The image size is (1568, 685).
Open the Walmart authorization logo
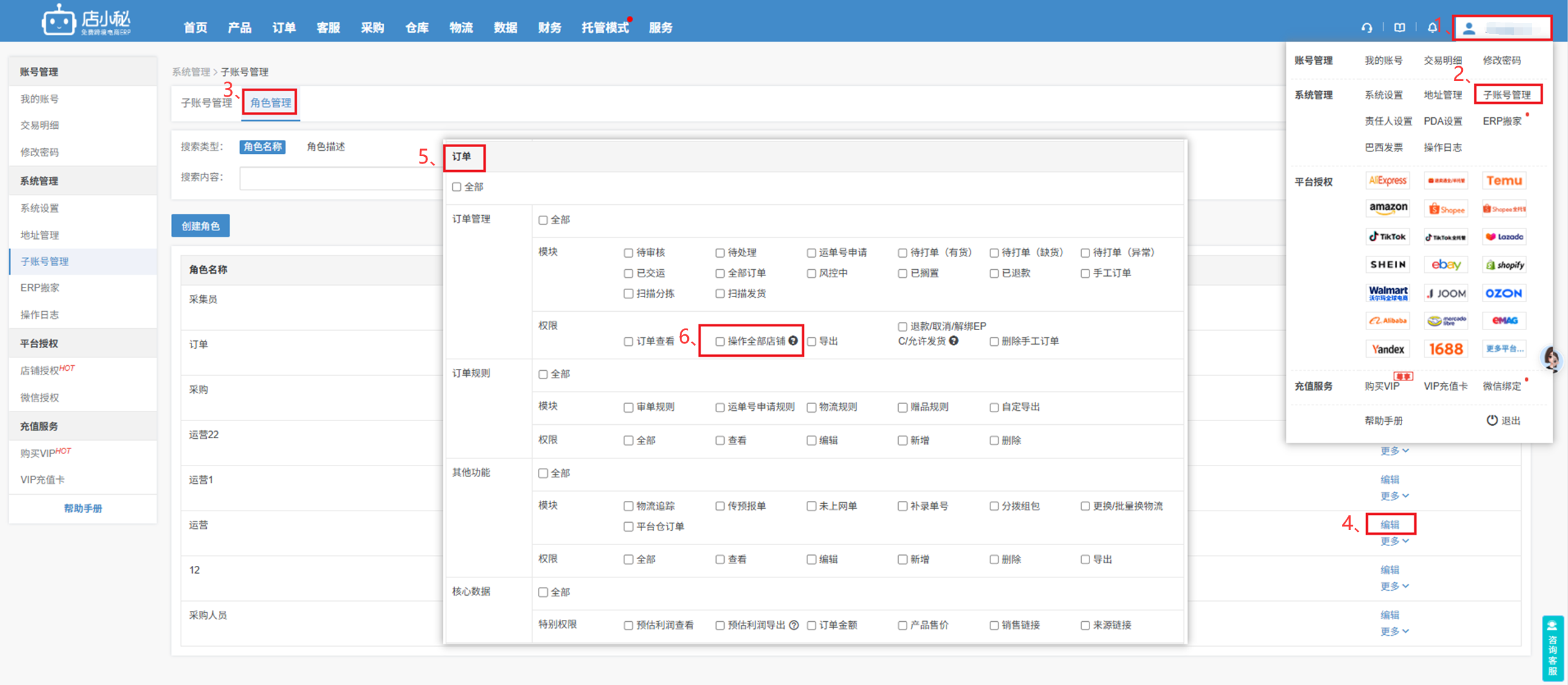(x=1388, y=292)
